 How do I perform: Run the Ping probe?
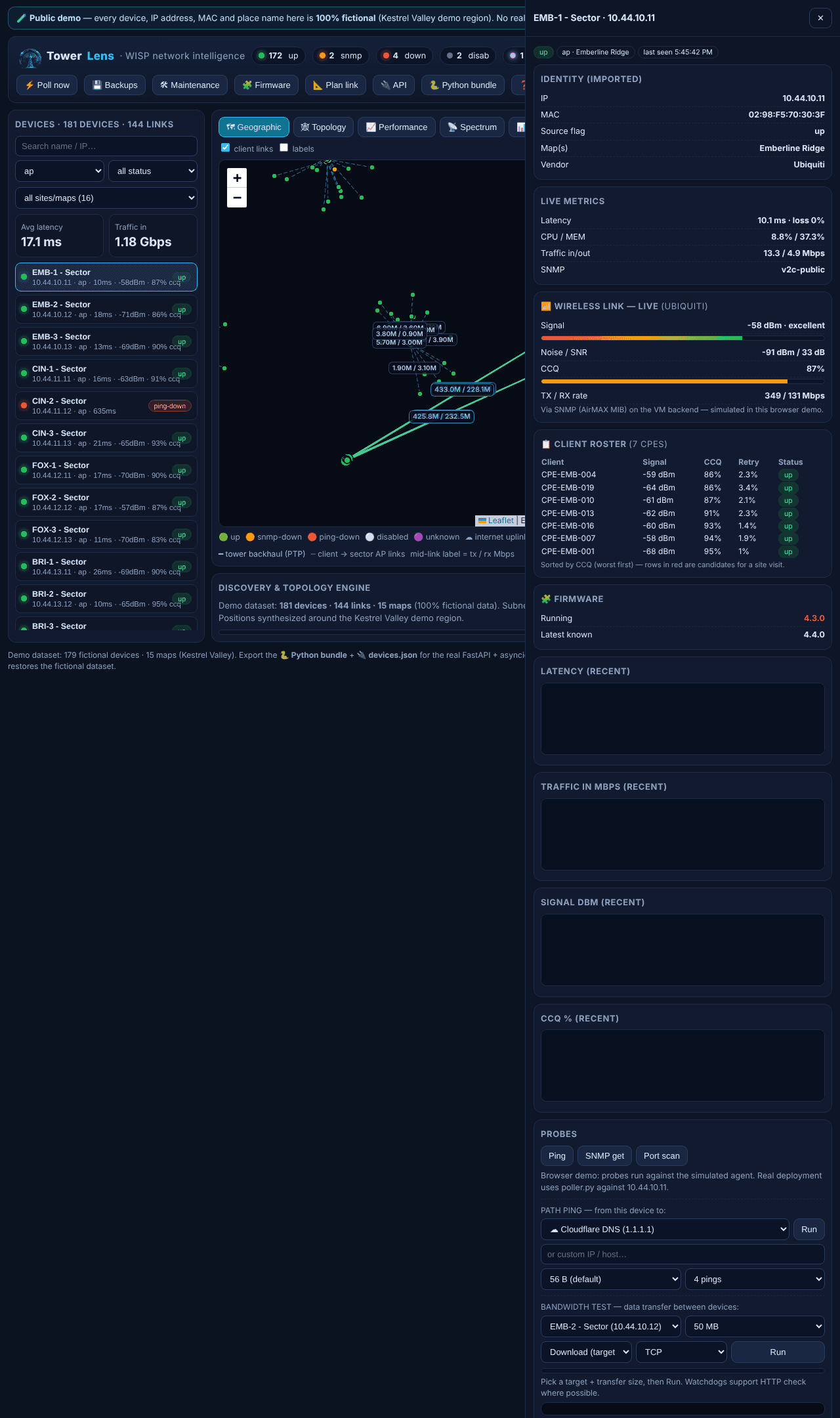[557, 1156]
